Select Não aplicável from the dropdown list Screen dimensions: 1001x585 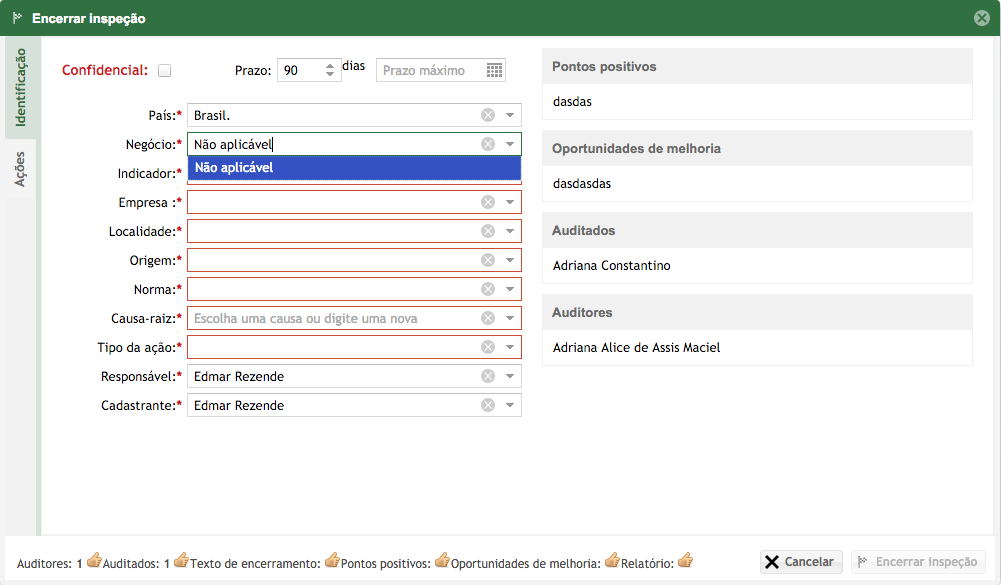[354, 168]
